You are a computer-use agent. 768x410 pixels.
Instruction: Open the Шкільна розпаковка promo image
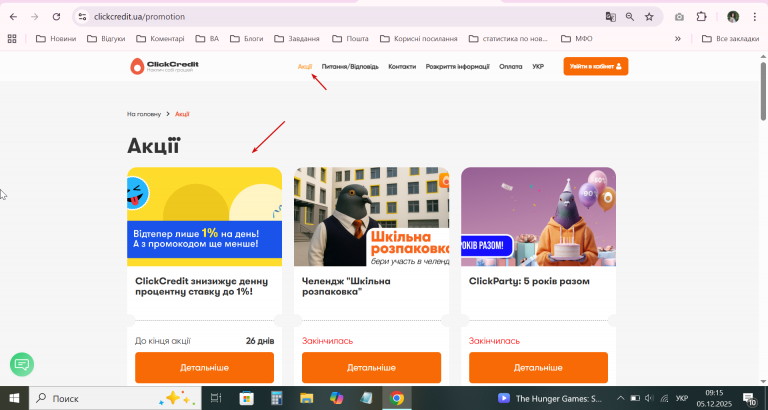point(371,217)
